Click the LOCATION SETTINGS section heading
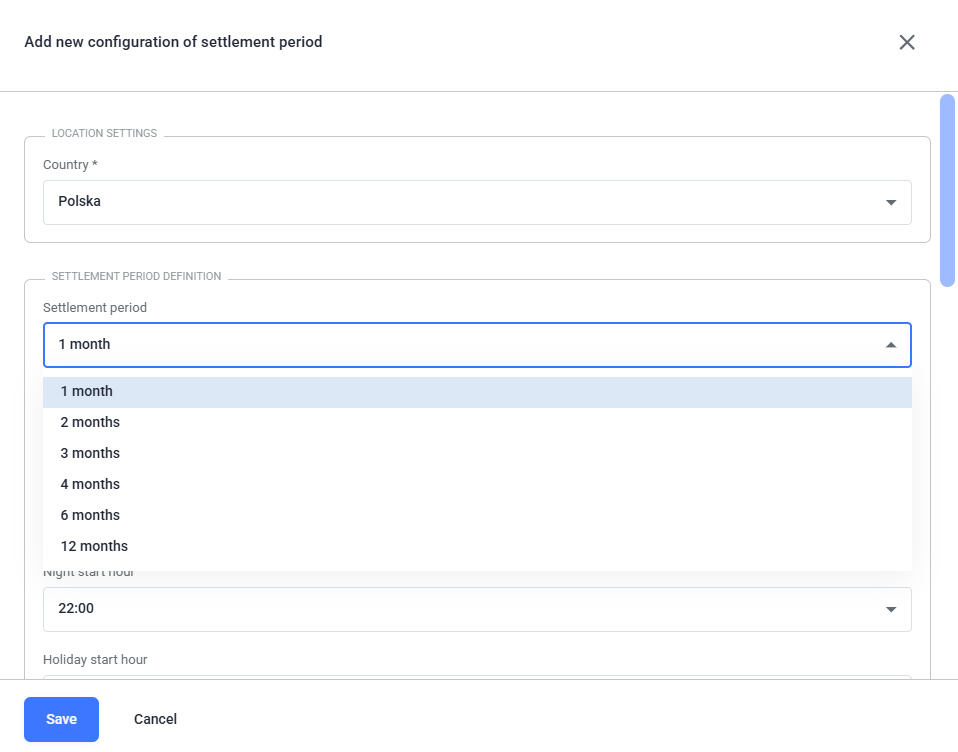This screenshot has height=752, width=958. 104,133
